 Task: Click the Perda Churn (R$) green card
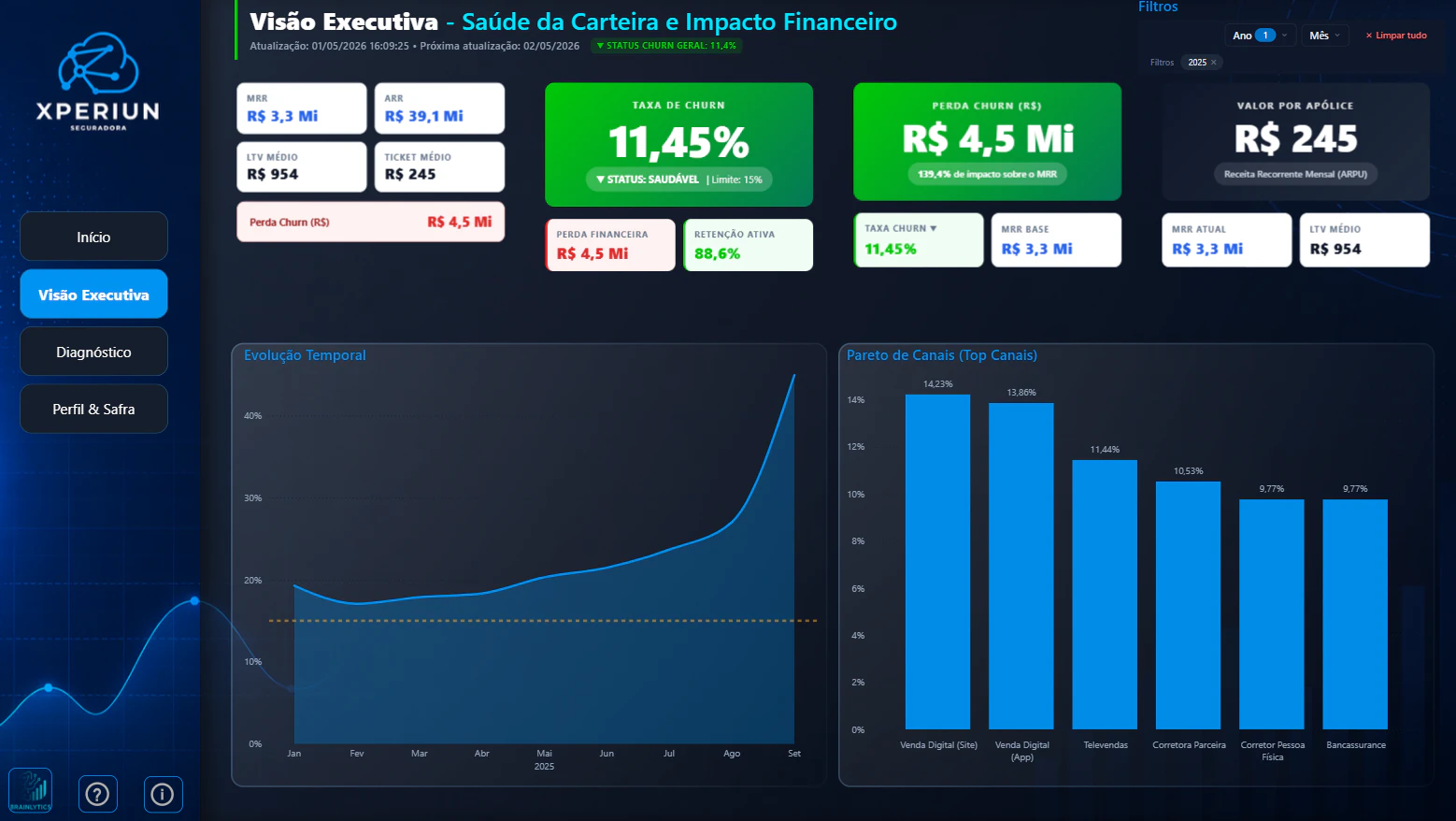[987, 141]
